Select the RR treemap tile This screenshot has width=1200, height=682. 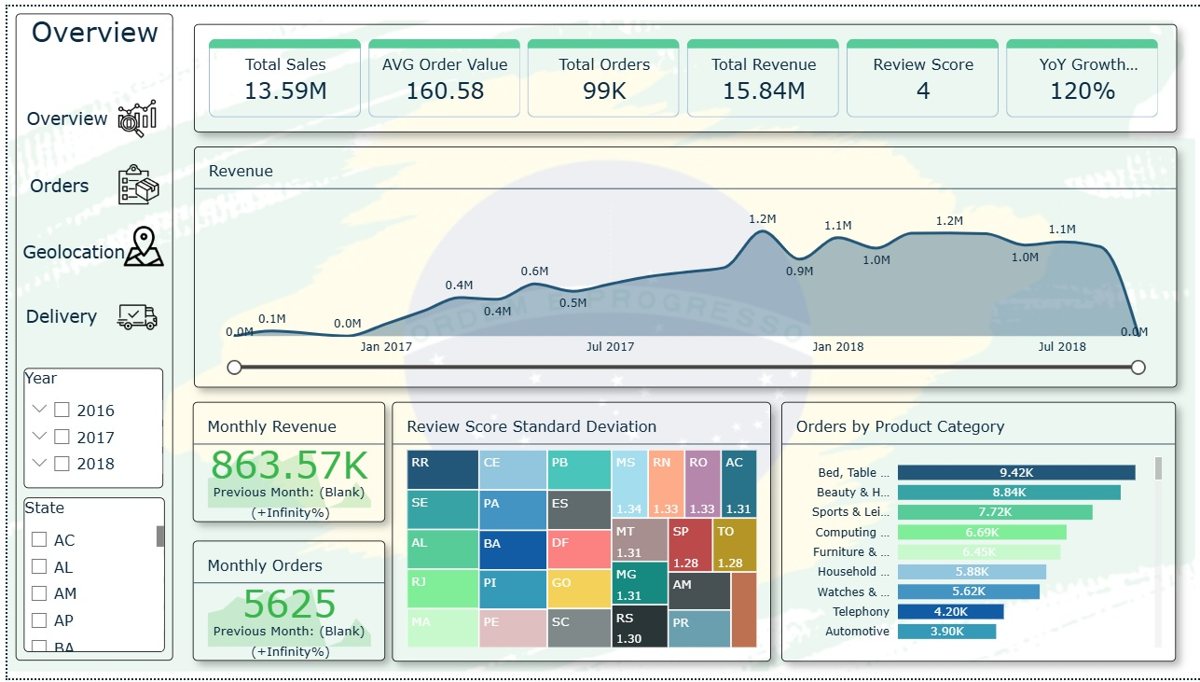(443, 470)
